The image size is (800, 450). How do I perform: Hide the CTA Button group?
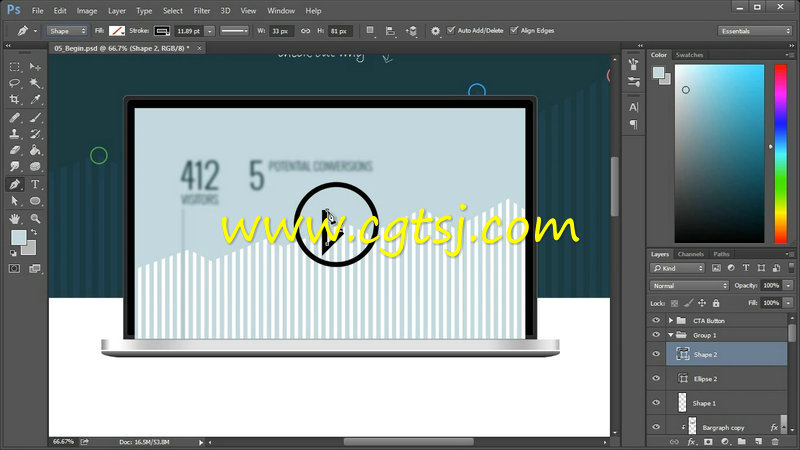(x=656, y=320)
